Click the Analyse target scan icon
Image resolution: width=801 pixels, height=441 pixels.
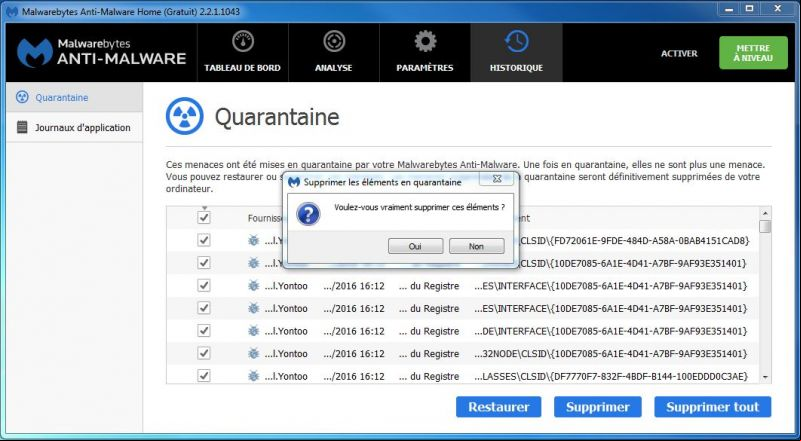tap(334, 42)
